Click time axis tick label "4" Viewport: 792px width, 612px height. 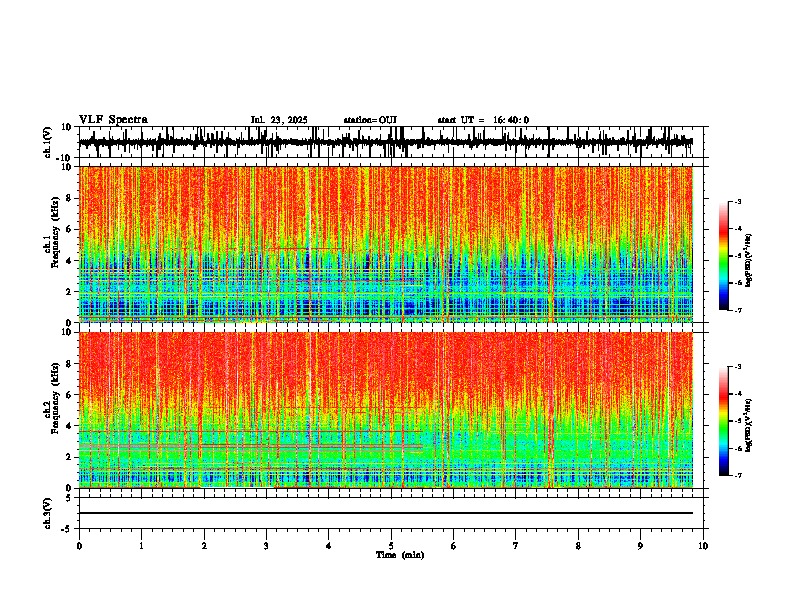pos(328,546)
